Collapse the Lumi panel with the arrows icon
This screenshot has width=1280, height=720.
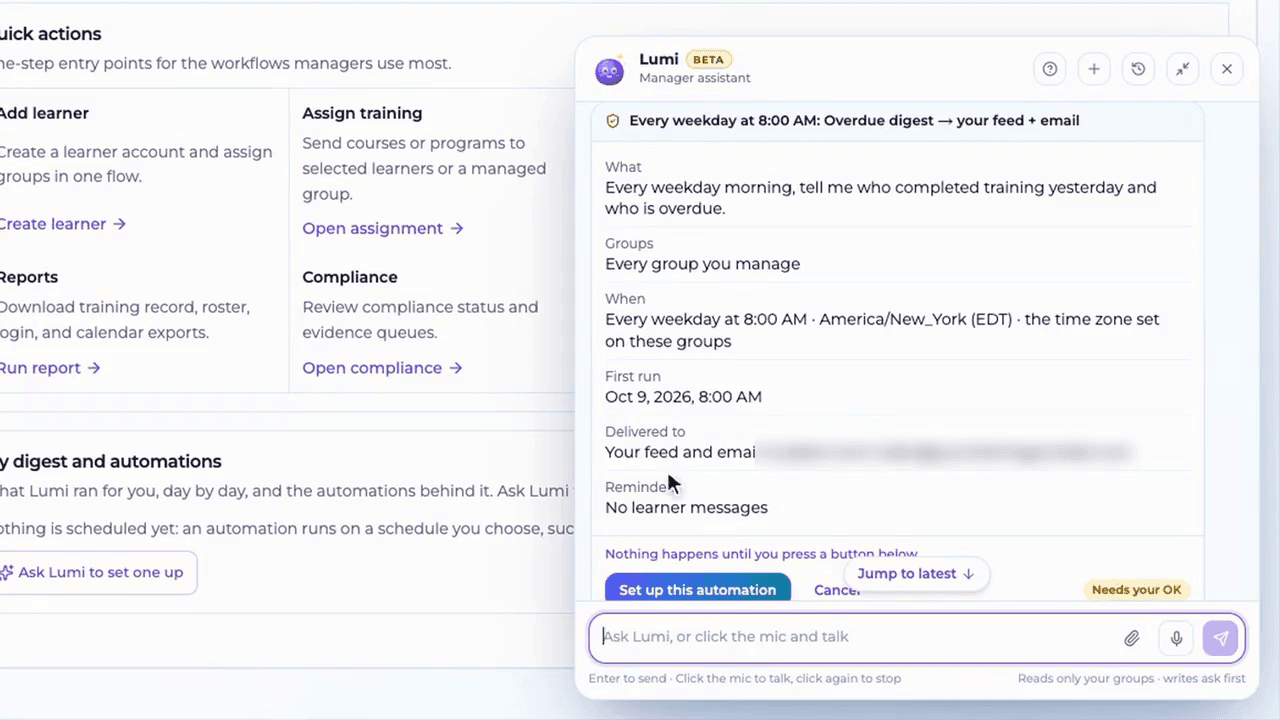[x=1183, y=69]
